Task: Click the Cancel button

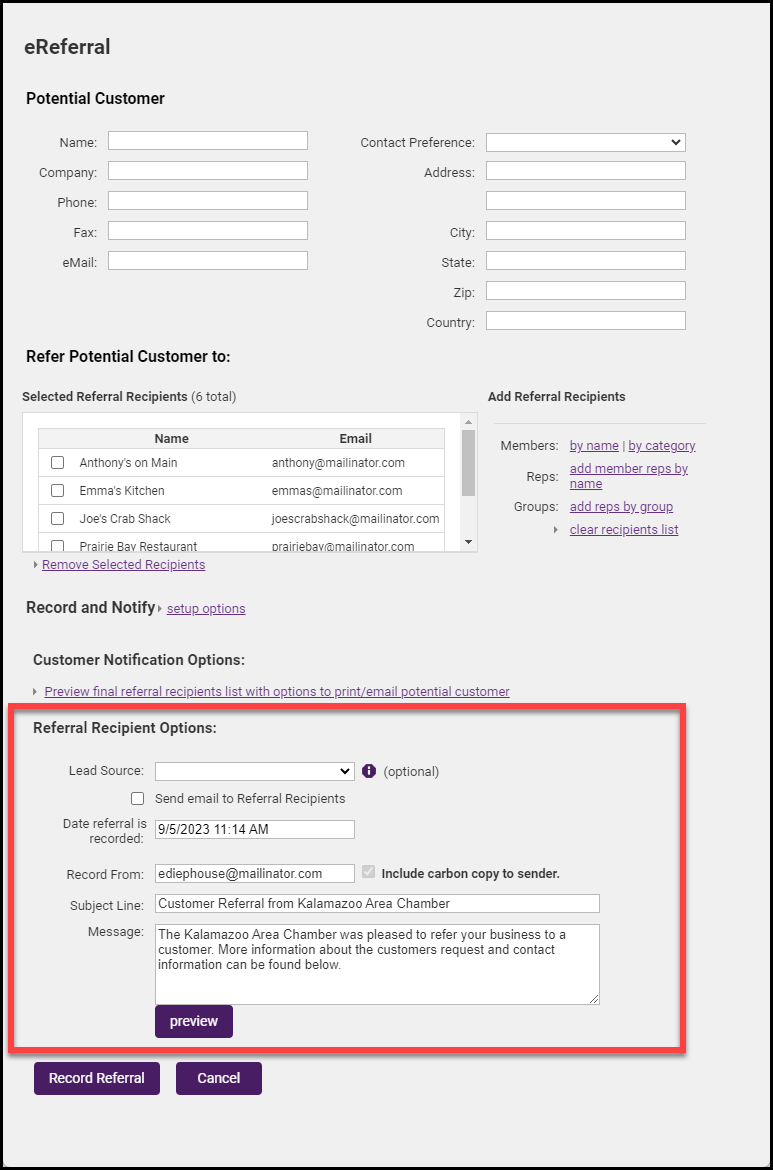Action: pos(218,1078)
